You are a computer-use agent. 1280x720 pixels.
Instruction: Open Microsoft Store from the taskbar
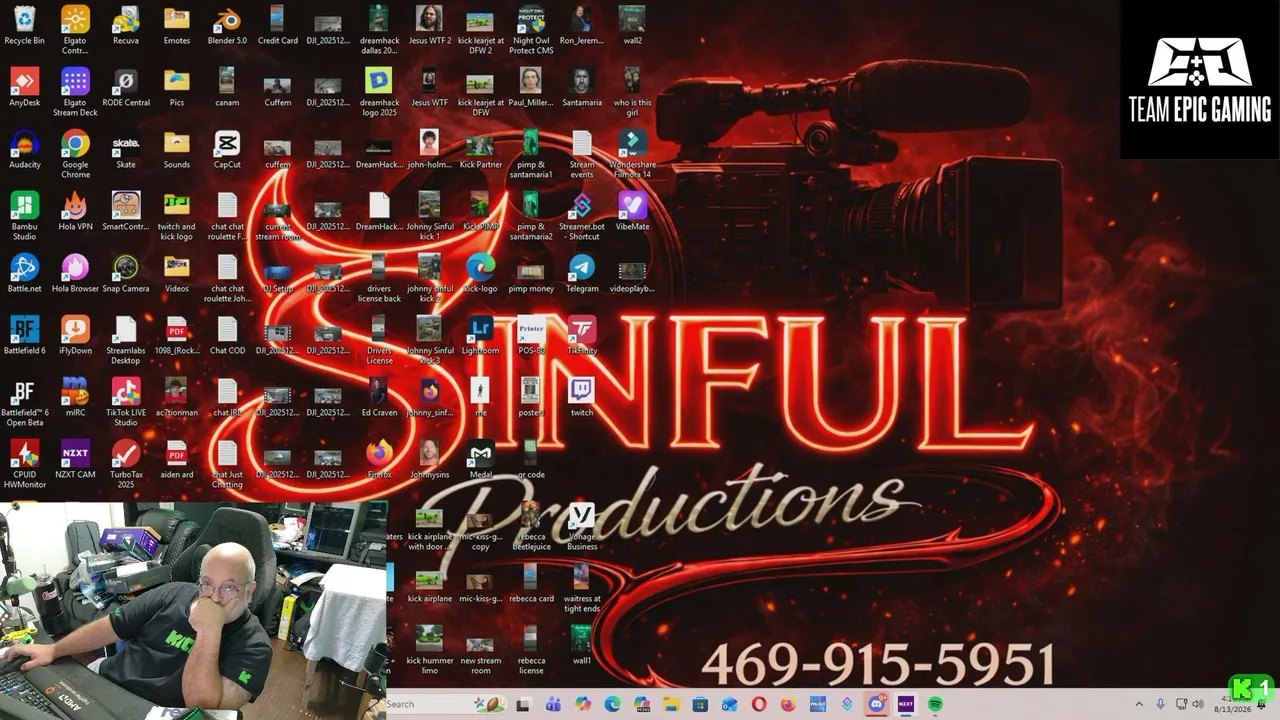point(700,704)
